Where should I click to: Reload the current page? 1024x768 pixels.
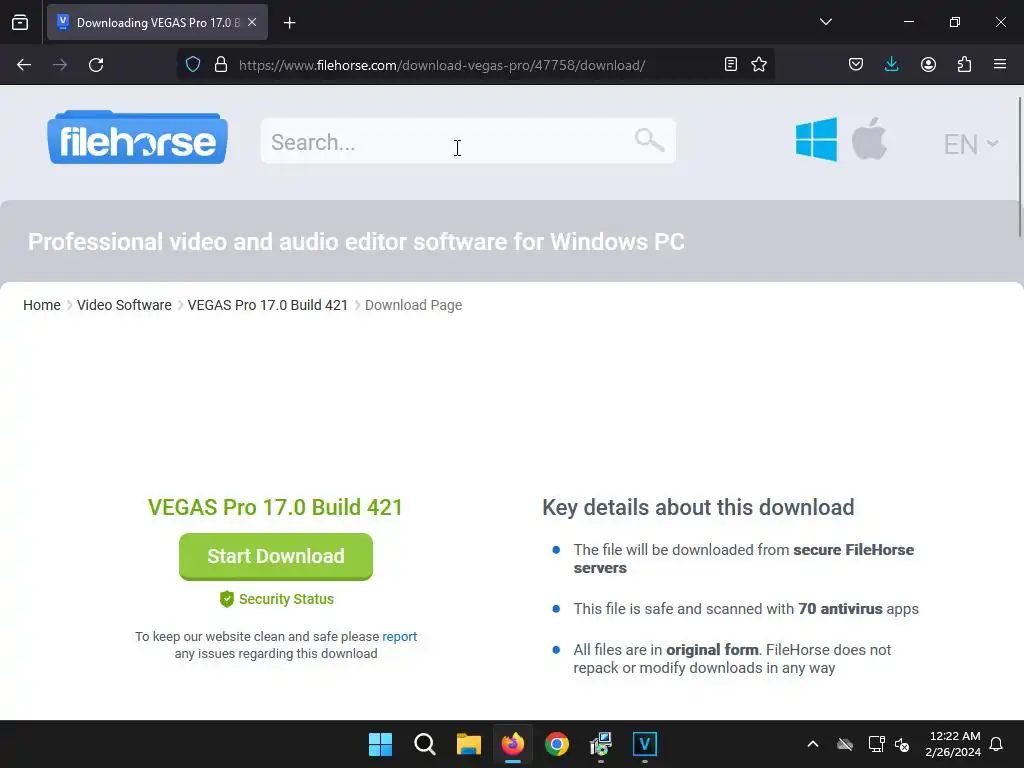[x=96, y=65]
